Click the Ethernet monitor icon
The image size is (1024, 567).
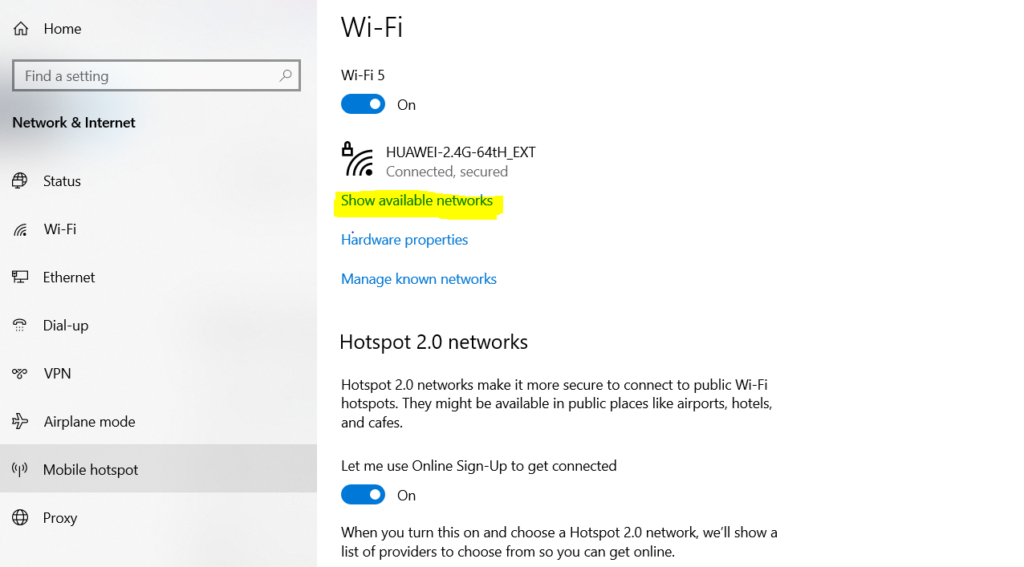point(20,277)
